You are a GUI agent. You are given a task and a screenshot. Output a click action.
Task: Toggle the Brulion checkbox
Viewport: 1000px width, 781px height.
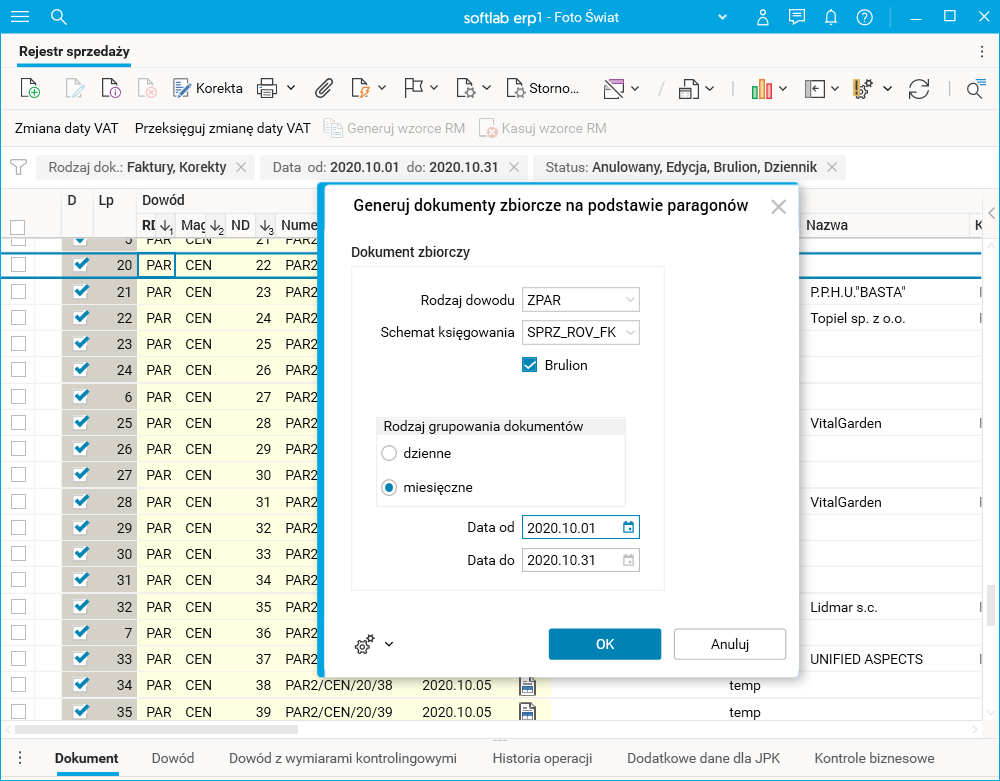click(530, 365)
